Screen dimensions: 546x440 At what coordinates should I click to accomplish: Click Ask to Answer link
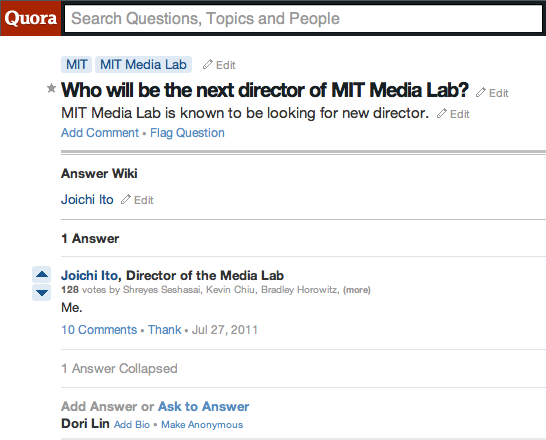tap(204, 406)
